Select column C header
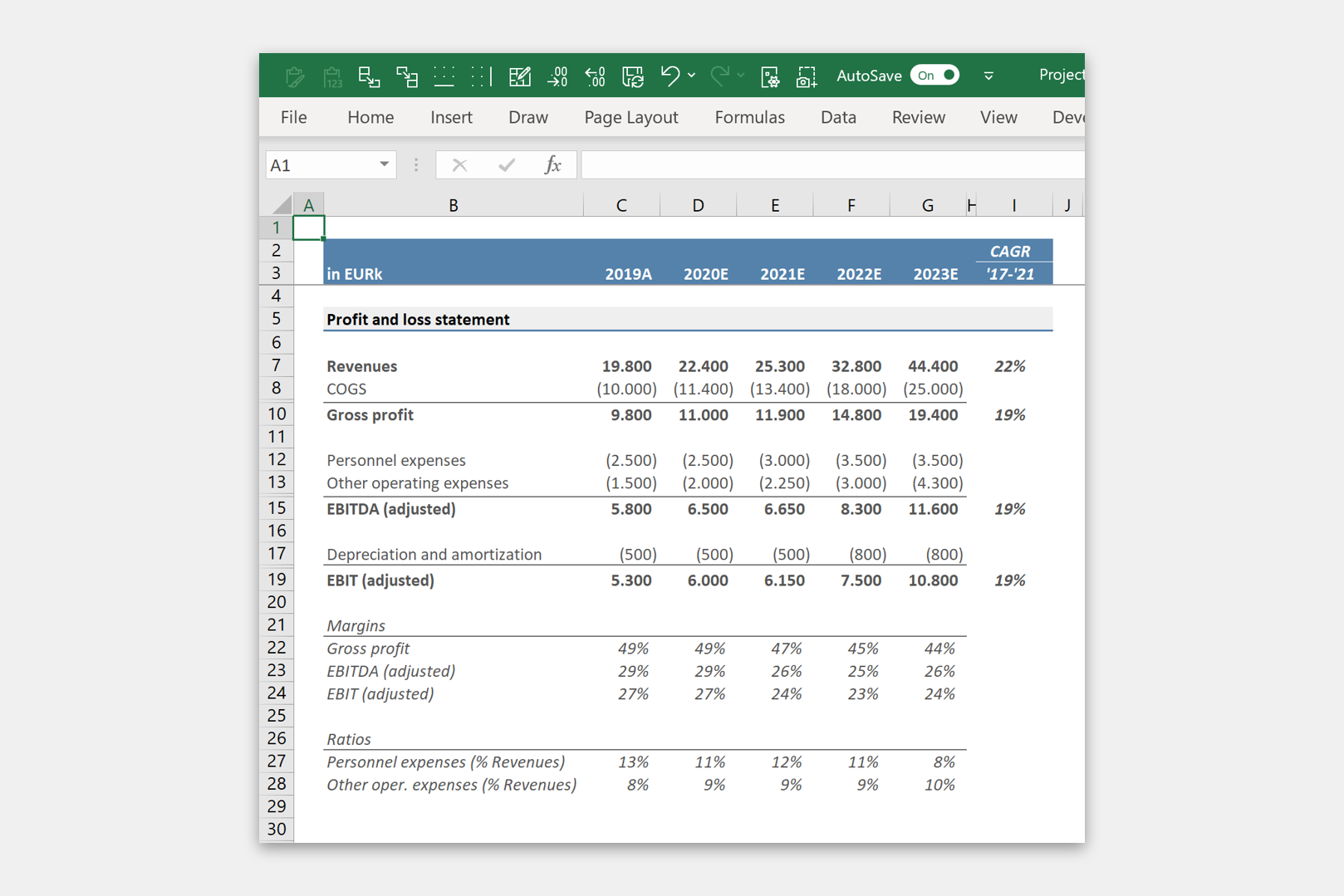This screenshot has height=896, width=1344. (x=621, y=205)
